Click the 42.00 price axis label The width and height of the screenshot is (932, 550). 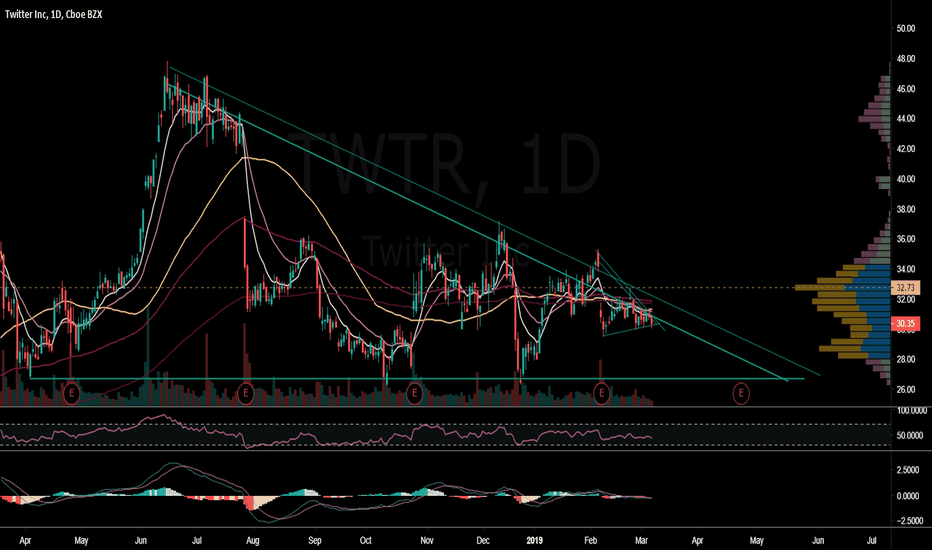point(906,149)
